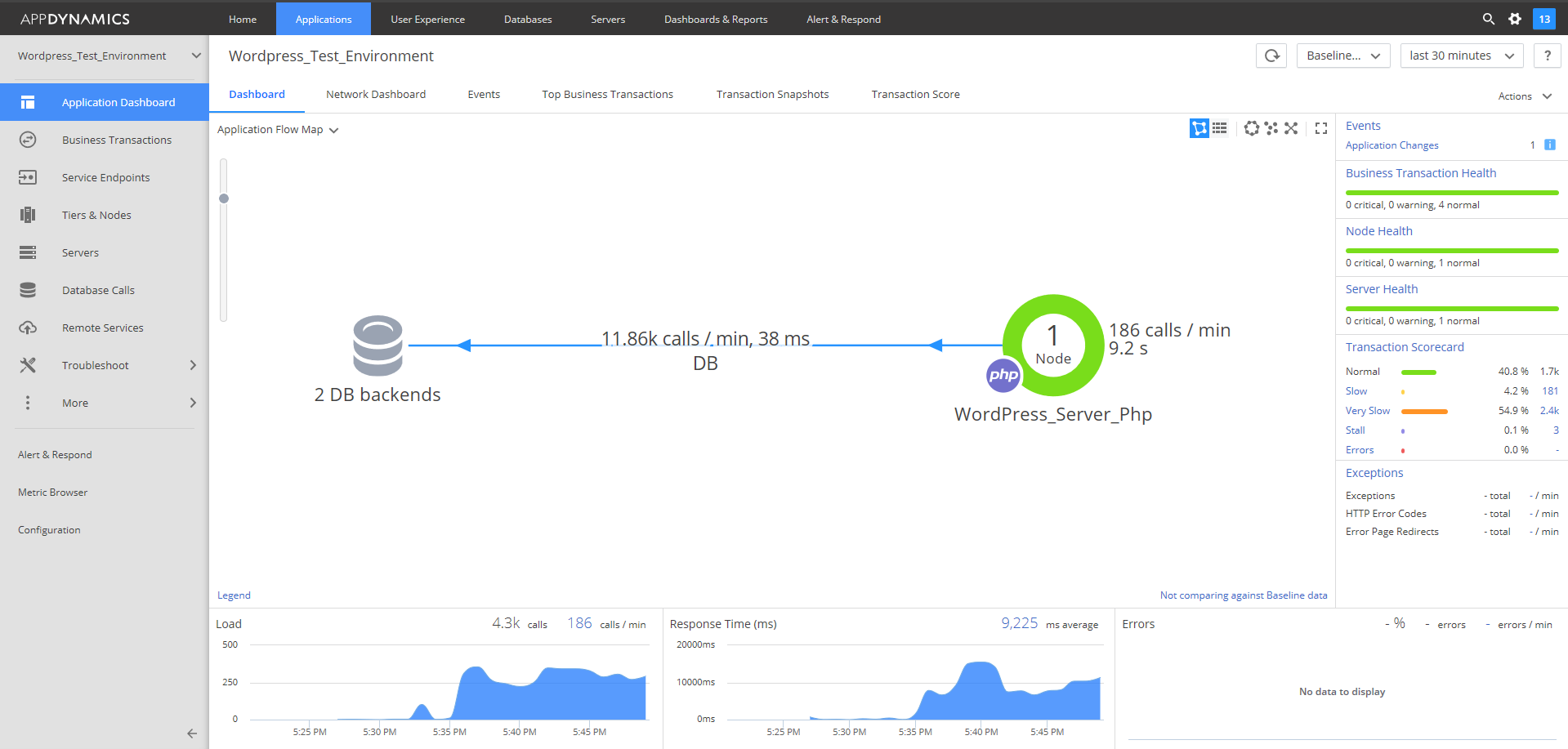Open settings gear in top bar
The width and height of the screenshot is (1568, 749).
1515,18
